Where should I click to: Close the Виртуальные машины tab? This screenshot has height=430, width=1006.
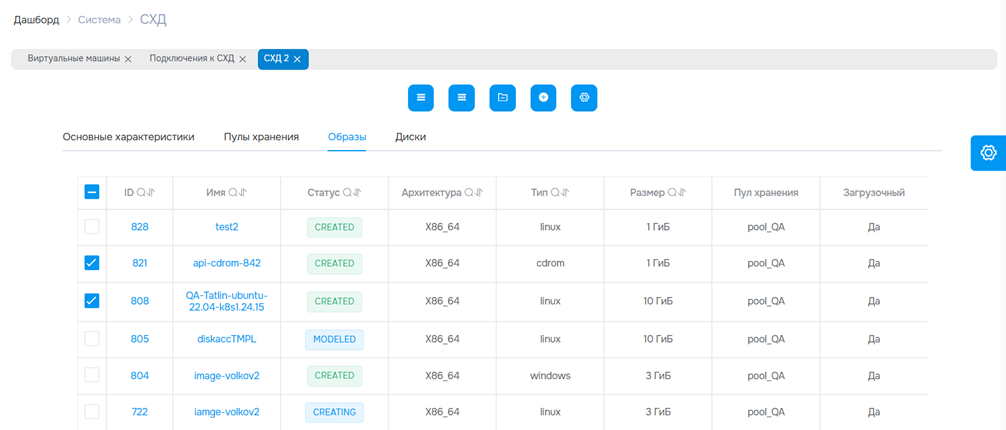(x=128, y=59)
